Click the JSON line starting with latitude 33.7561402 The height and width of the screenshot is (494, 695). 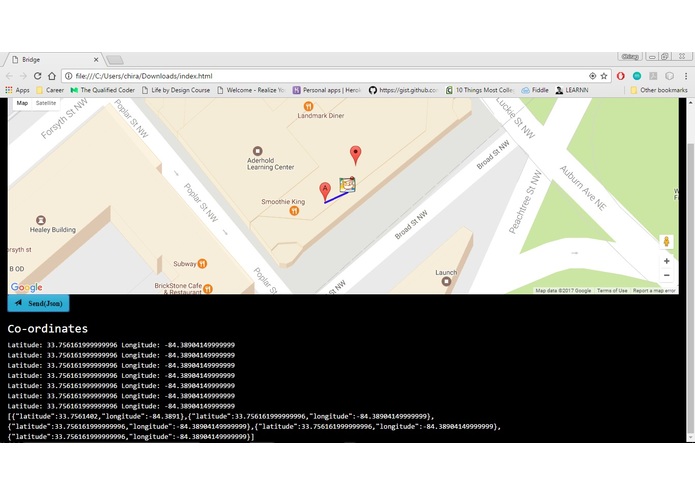coord(221,416)
